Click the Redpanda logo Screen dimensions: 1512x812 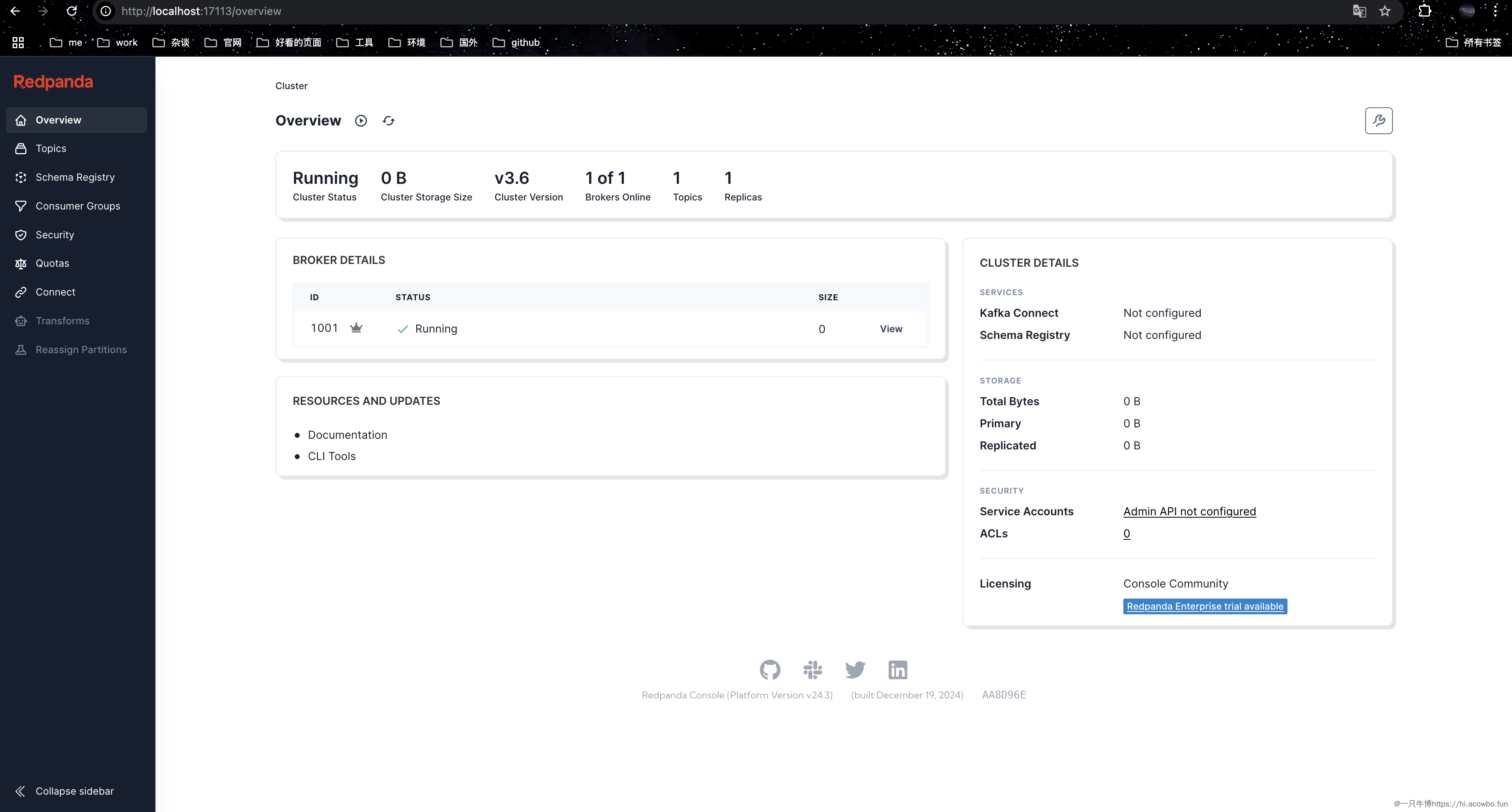(x=53, y=82)
